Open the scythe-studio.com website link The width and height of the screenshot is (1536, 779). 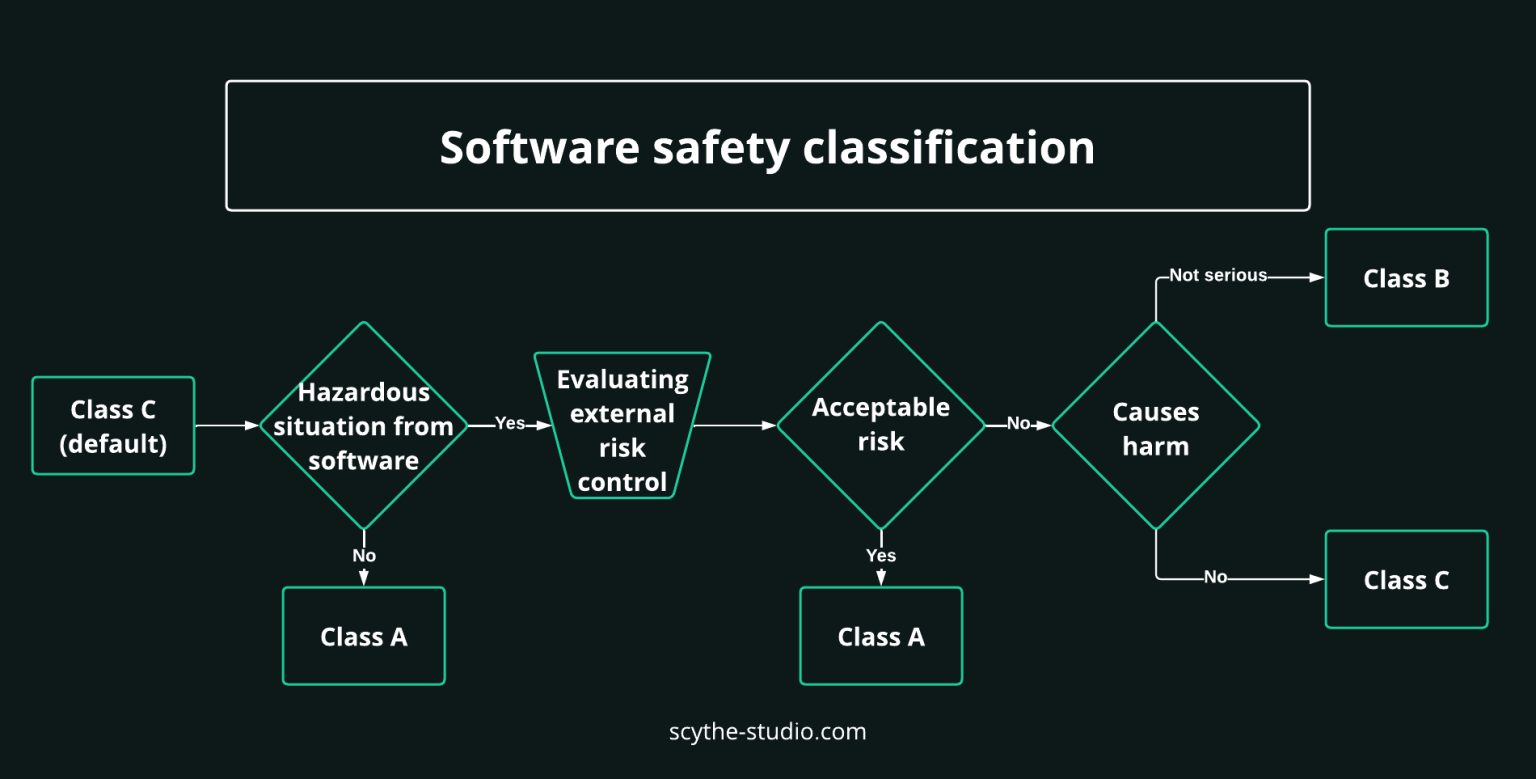[x=768, y=731]
